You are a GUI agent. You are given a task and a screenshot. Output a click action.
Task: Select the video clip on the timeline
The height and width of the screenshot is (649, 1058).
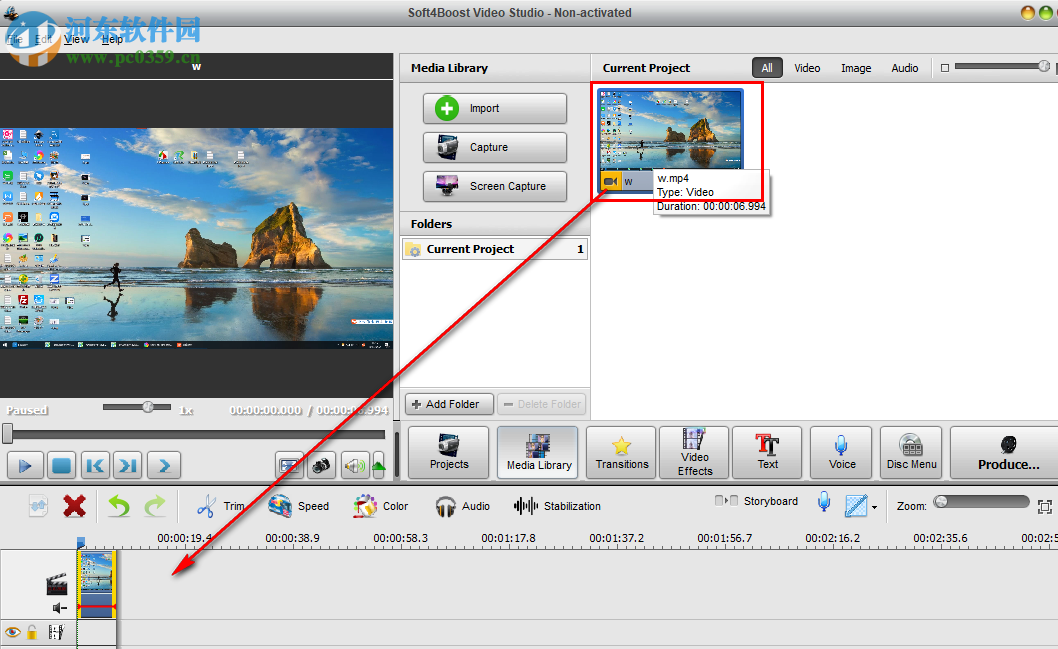click(x=96, y=584)
